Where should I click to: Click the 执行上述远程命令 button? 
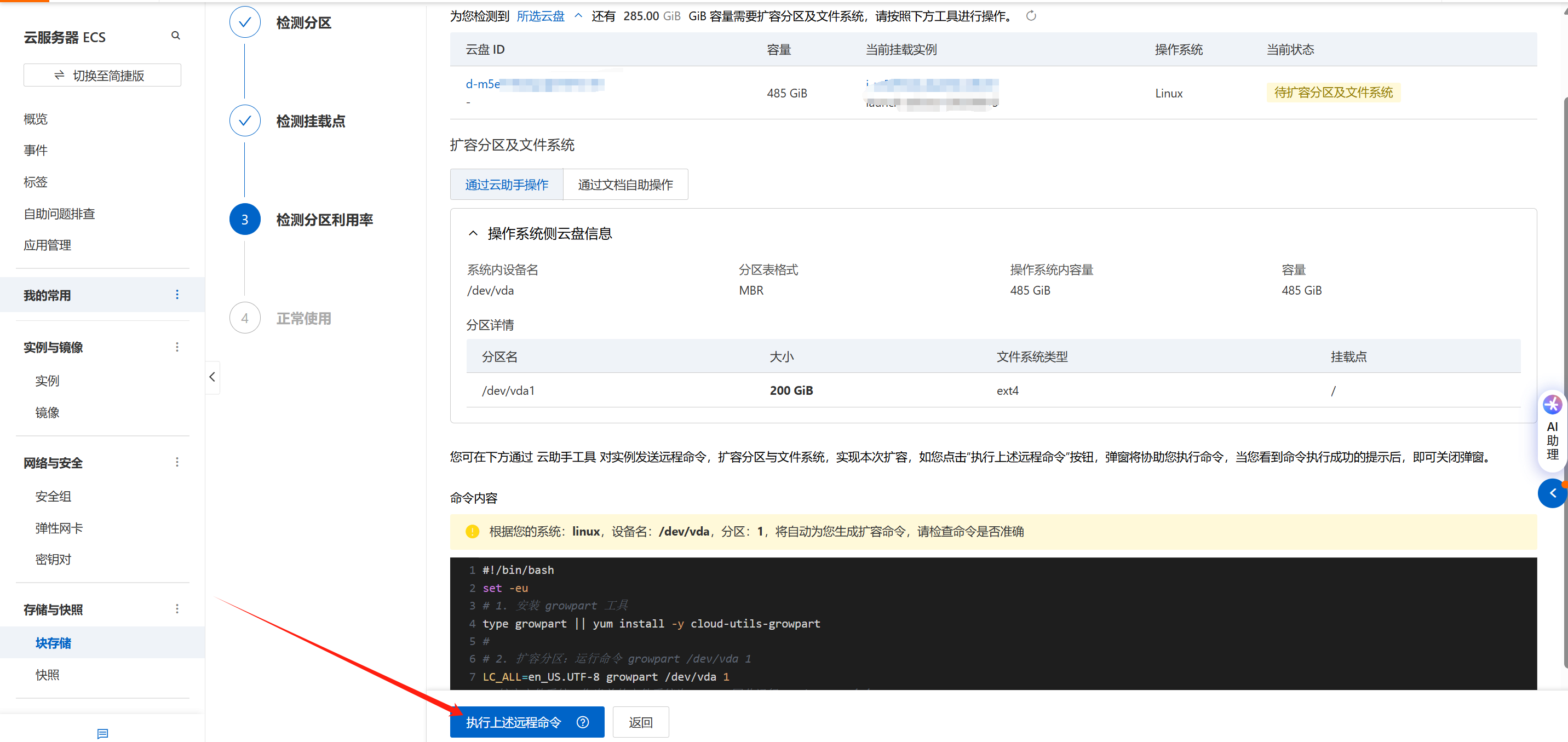[x=527, y=722]
